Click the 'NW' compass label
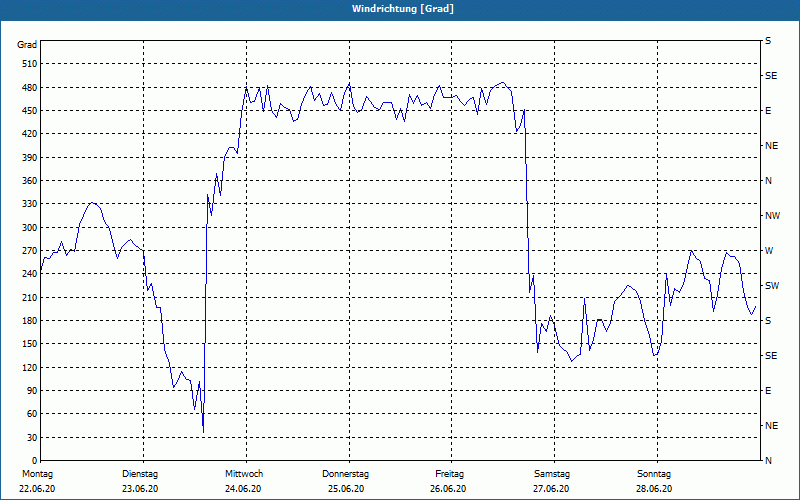This screenshot has width=800, height=500. click(x=772, y=216)
